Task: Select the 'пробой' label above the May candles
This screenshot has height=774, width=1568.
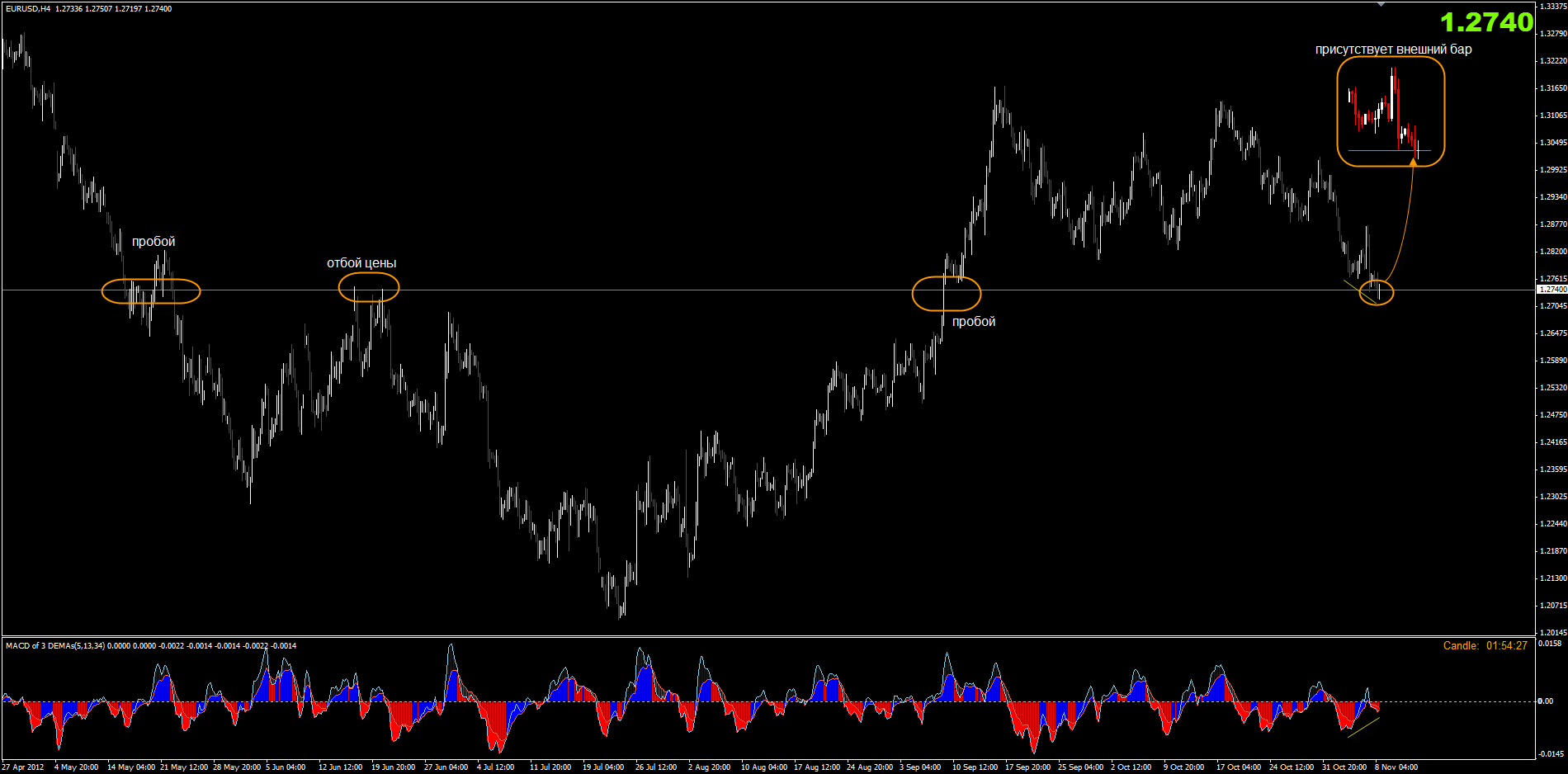Action: pos(153,242)
